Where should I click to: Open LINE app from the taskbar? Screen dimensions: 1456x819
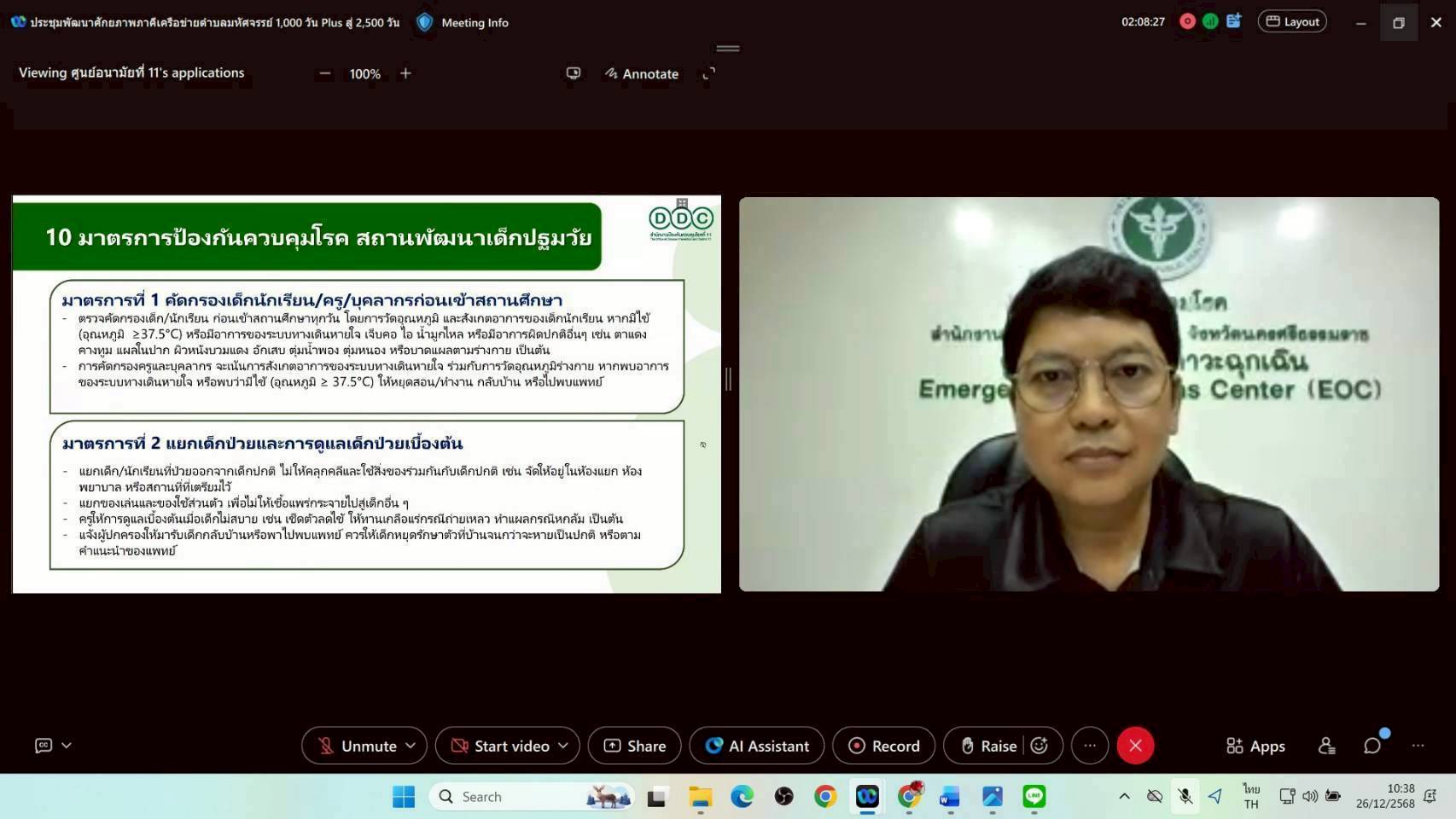(1034, 797)
